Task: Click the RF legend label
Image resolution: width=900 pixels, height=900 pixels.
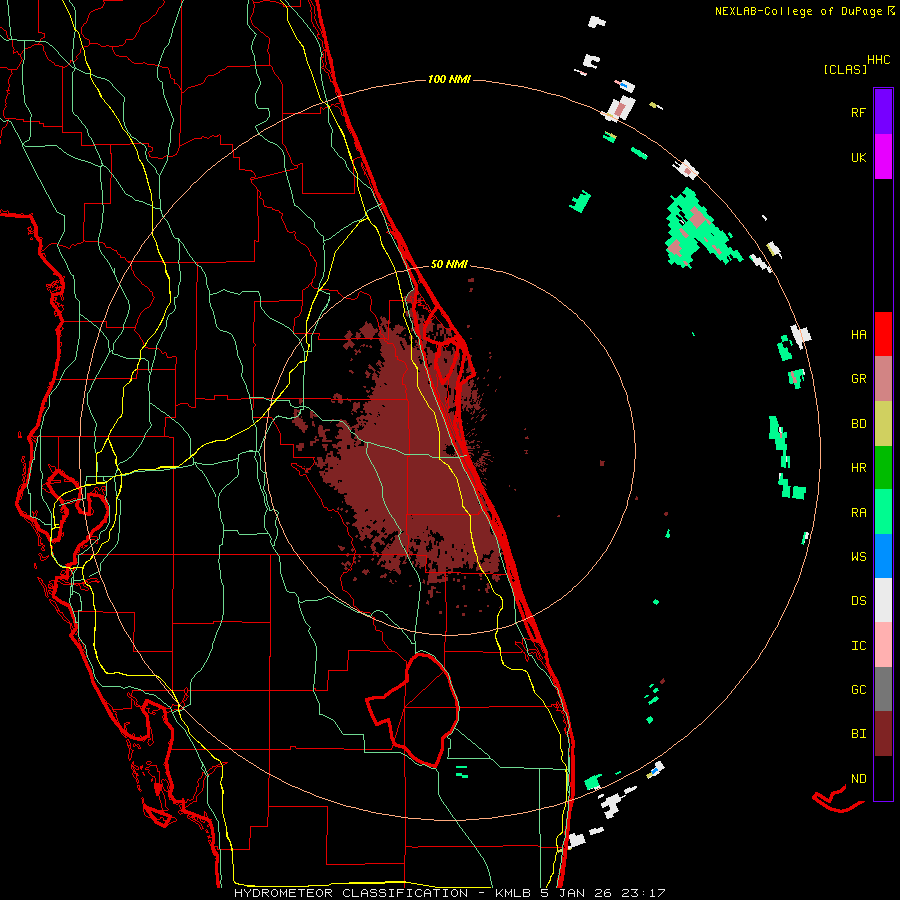Action: [x=858, y=112]
